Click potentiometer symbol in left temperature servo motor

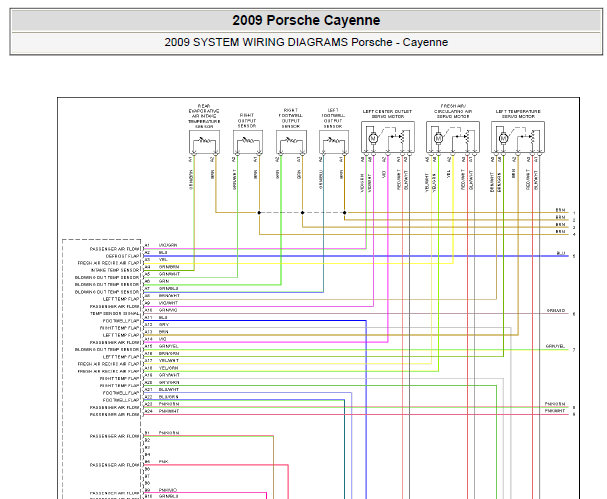pos(532,136)
